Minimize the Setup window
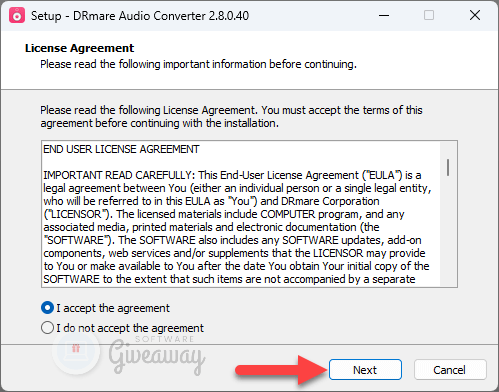Image resolution: width=499 pixels, height=392 pixels. tap(384, 15)
